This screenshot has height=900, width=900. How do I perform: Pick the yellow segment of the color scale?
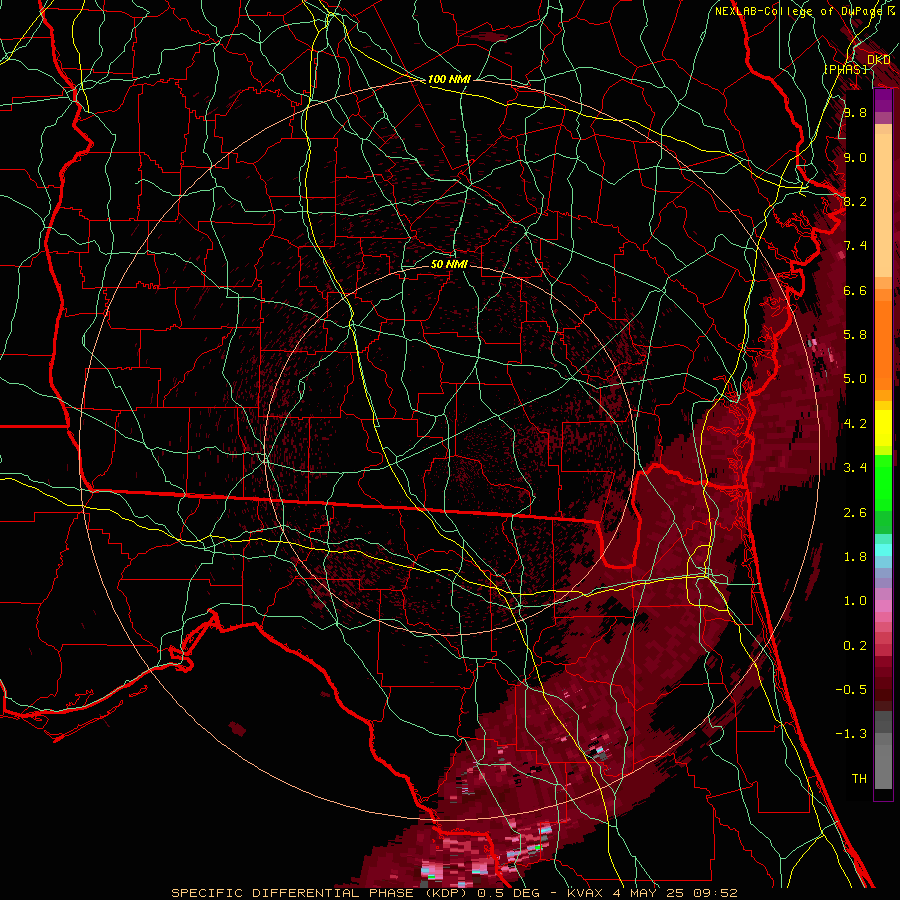point(883,428)
